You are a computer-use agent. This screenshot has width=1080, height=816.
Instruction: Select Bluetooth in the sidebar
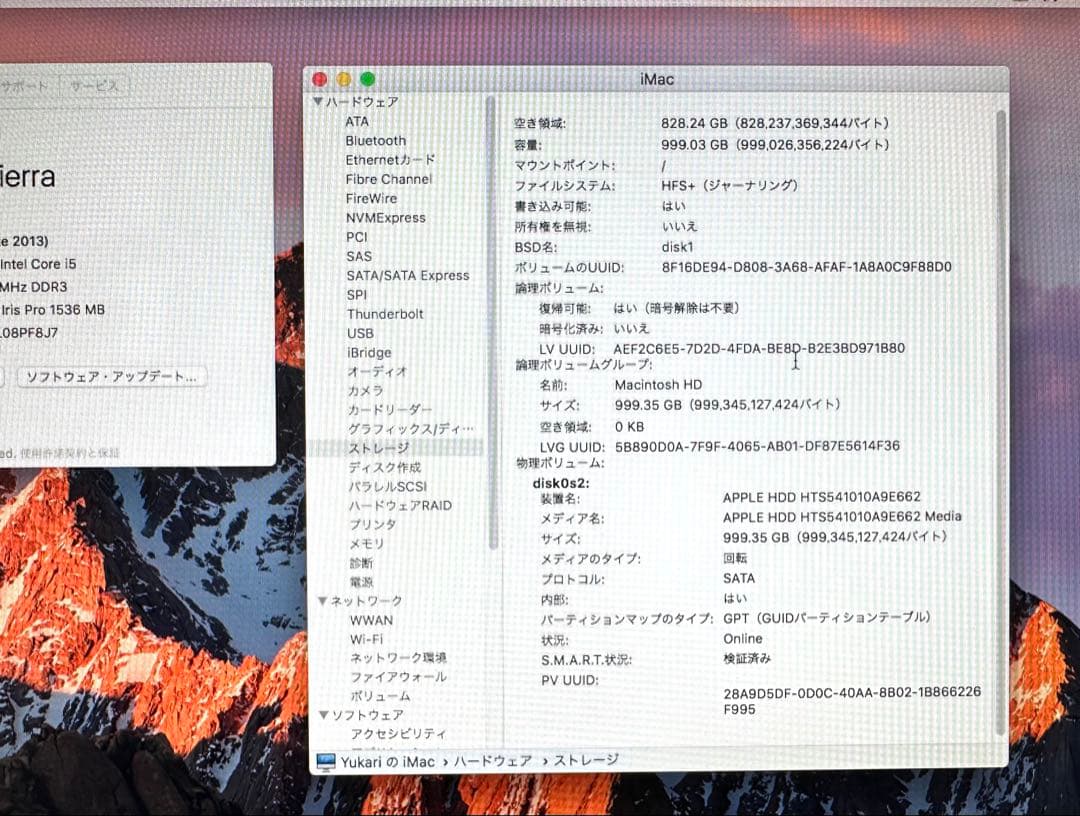click(x=376, y=140)
